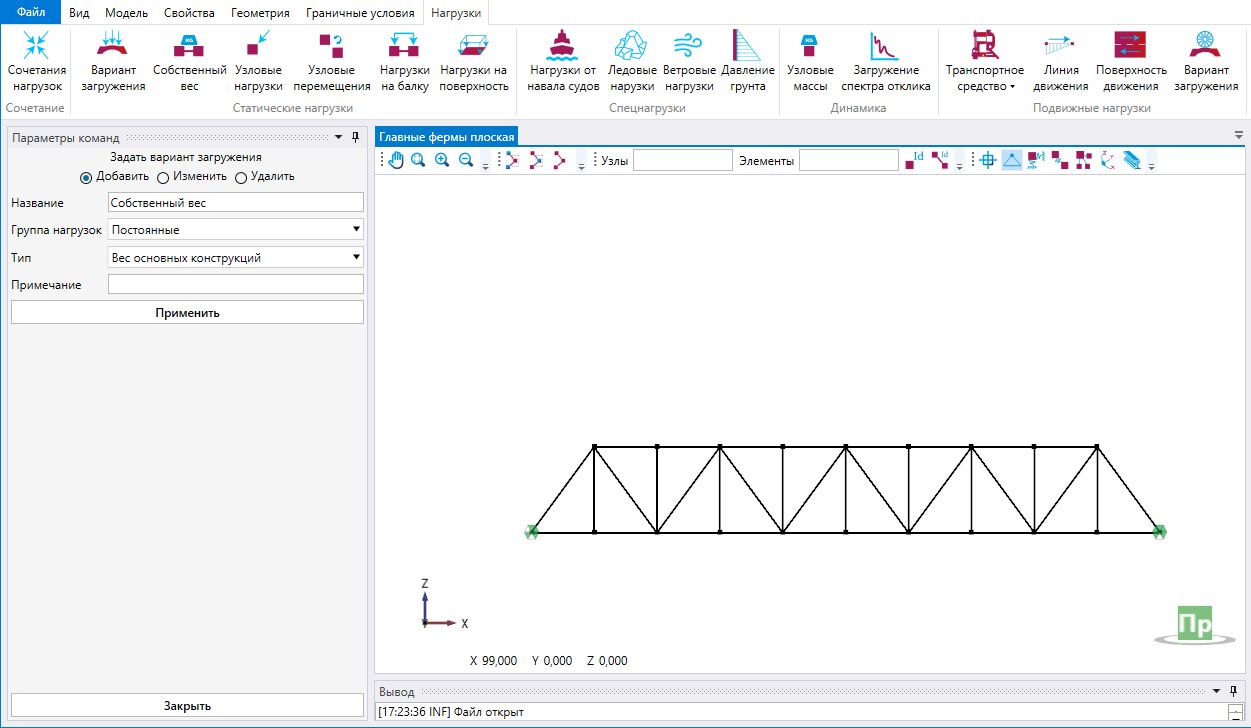Open the Группа нагрузок dropdown
Viewport: 1251px width, 728px height.
pos(235,230)
